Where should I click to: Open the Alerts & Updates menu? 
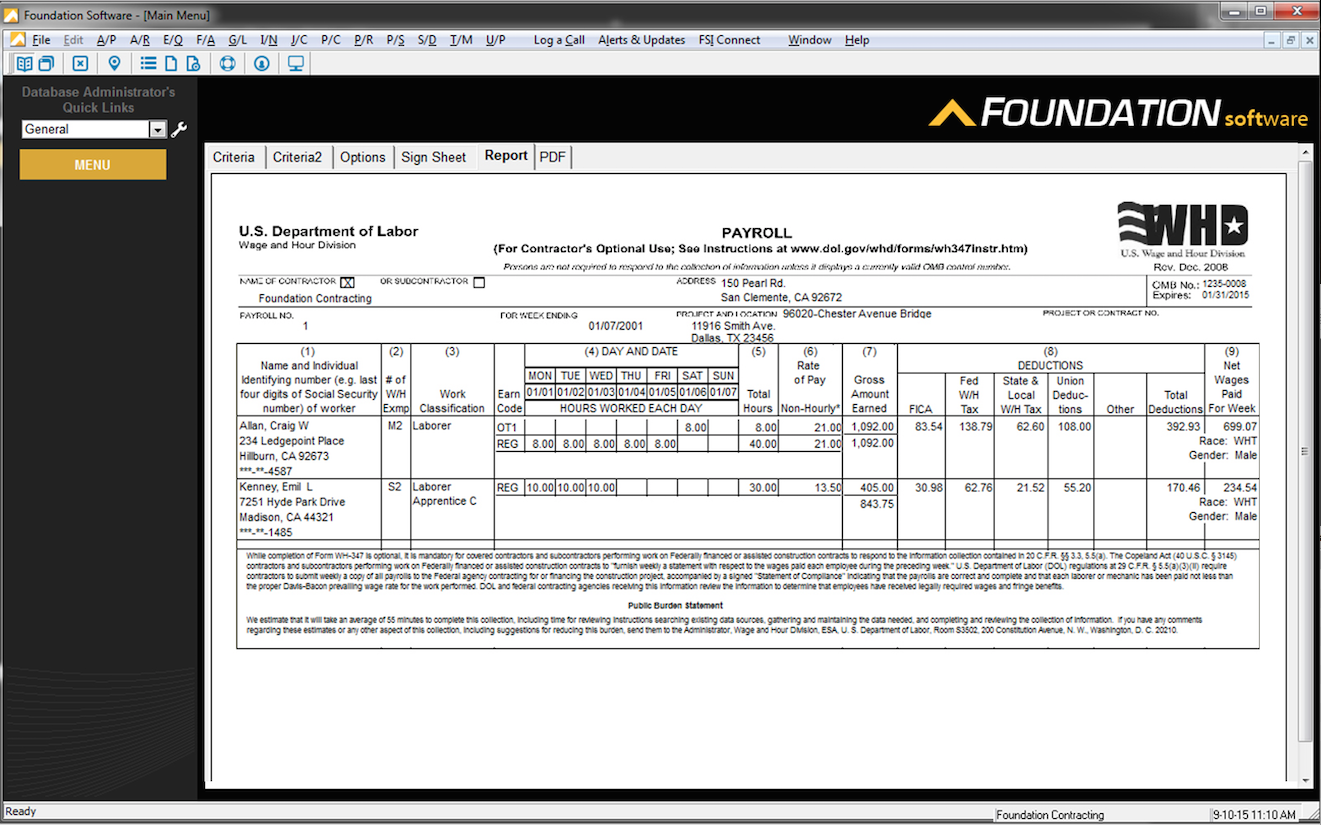point(641,40)
